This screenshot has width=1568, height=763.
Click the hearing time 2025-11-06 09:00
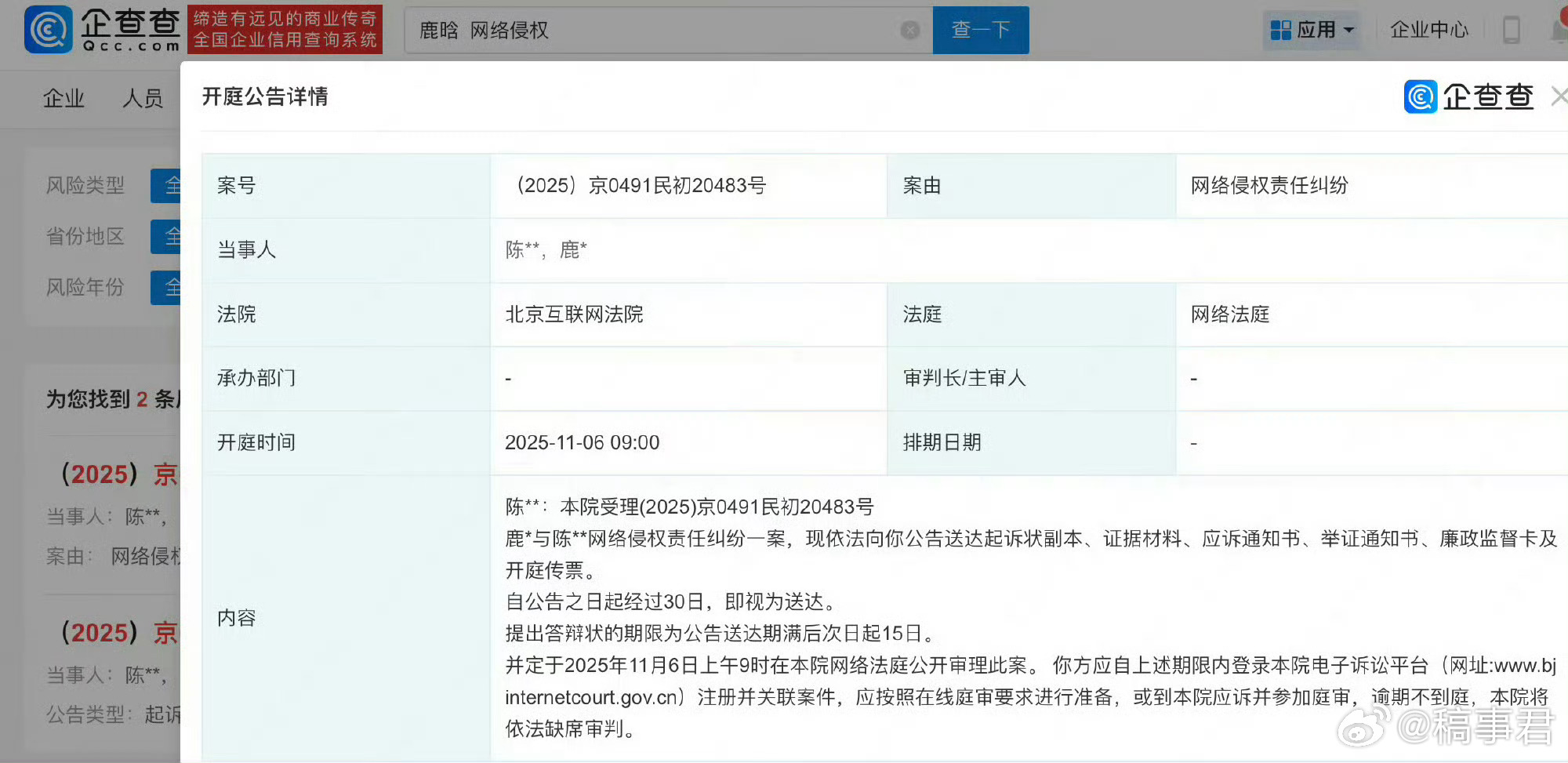(x=582, y=442)
